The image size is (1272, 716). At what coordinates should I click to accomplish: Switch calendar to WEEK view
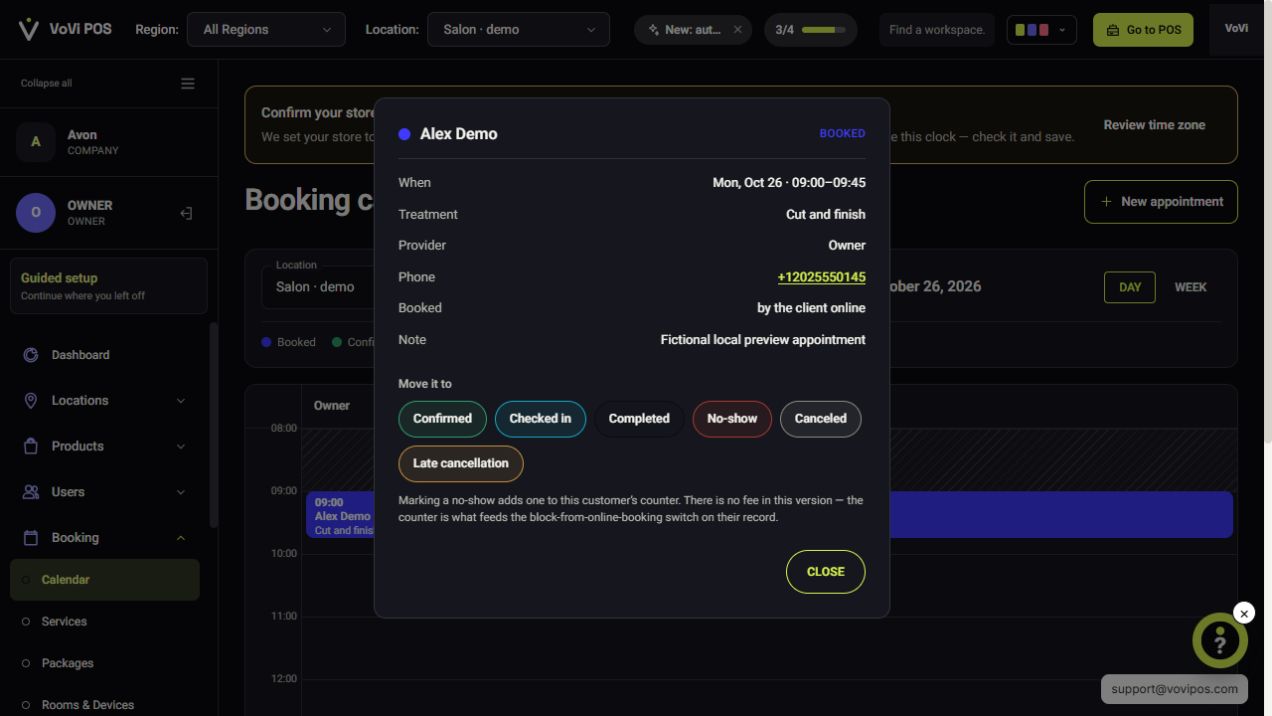tap(1190, 287)
